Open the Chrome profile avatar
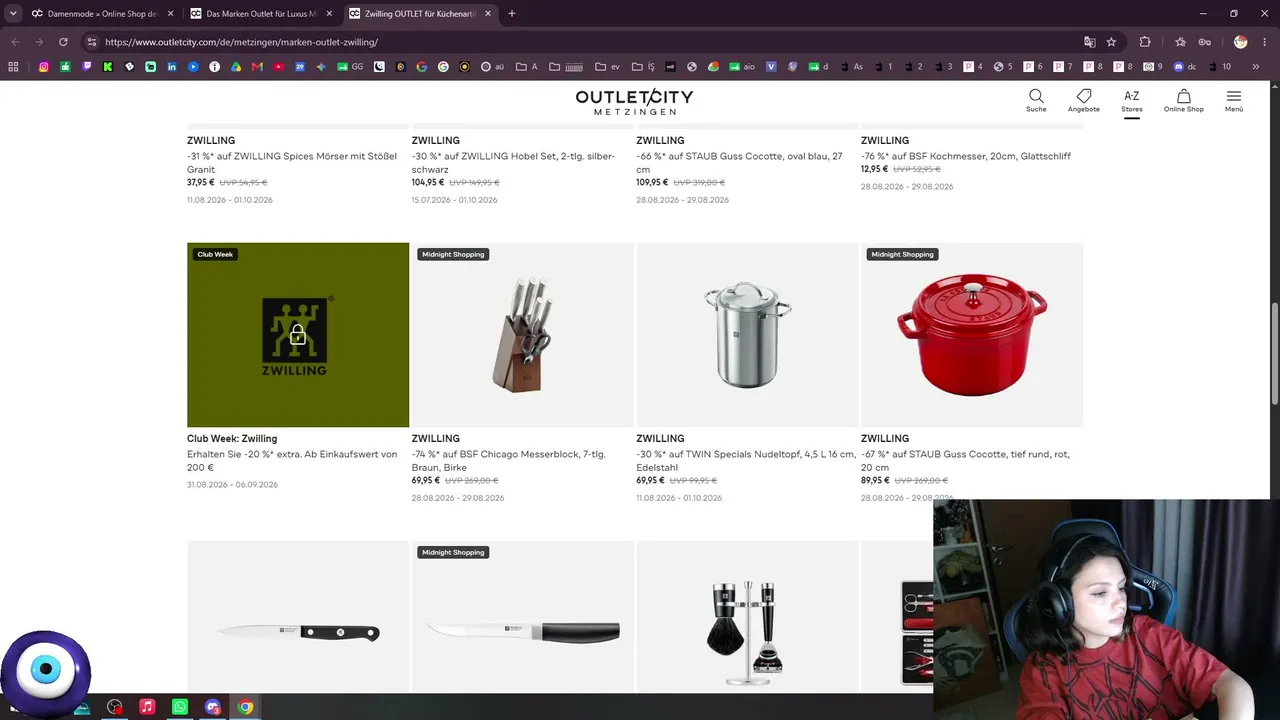1280x720 pixels. point(1241,42)
